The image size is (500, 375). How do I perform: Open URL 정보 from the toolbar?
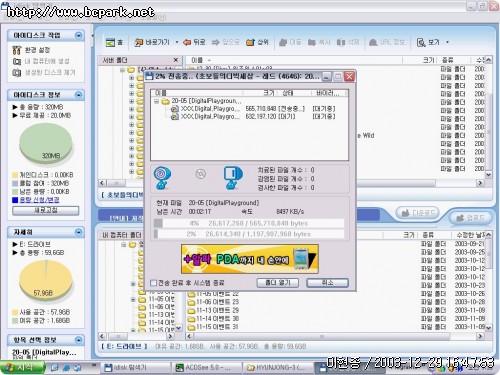tap(387, 42)
